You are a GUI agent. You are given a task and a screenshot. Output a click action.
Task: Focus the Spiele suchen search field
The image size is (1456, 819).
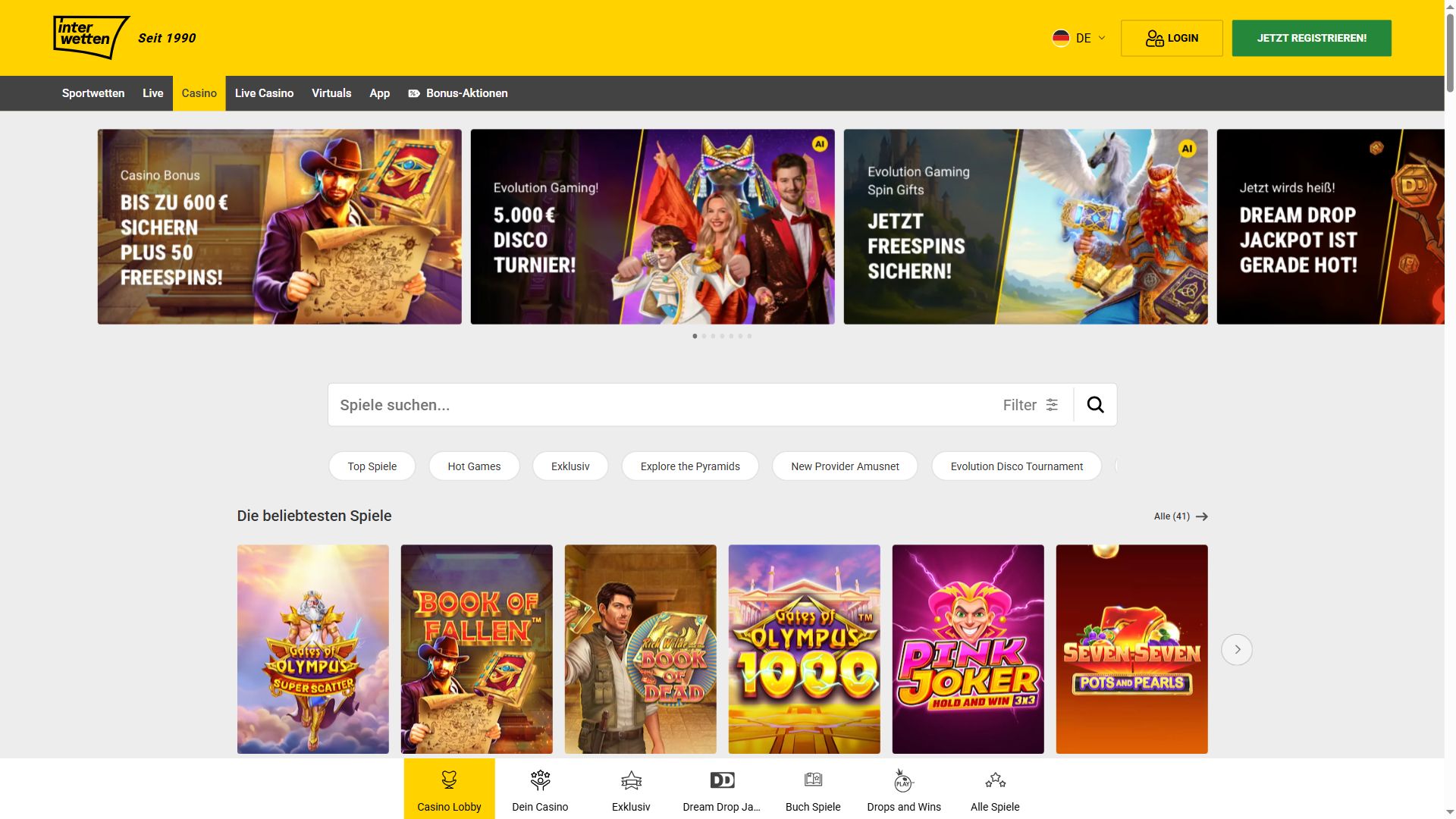click(x=660, y=405)
